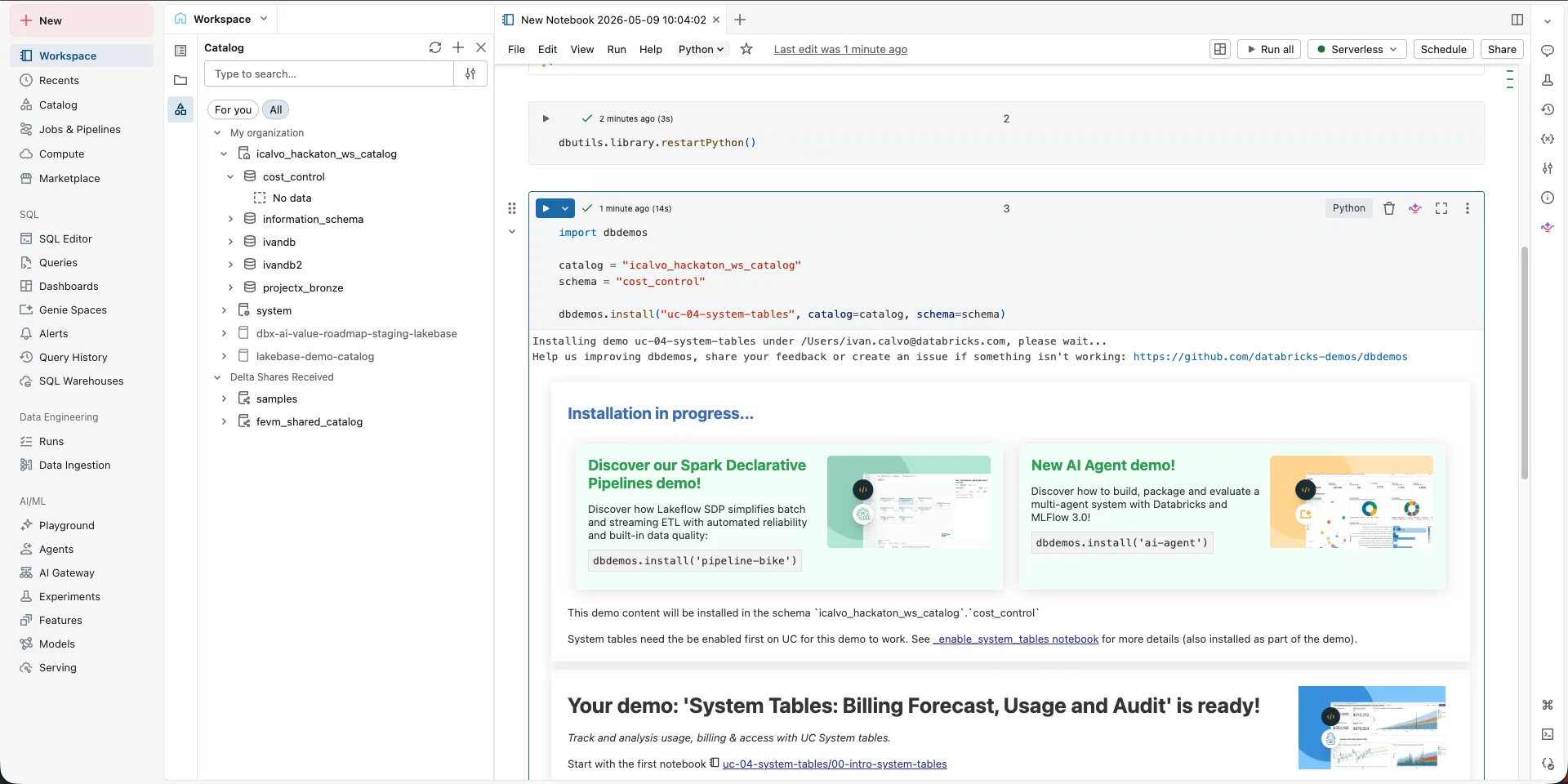Image resolution: width=1568 pixels, height=784 pixels.
Task: Open the workspace folder browser icon
Action: pyautogui.click(x=180, y=80)
